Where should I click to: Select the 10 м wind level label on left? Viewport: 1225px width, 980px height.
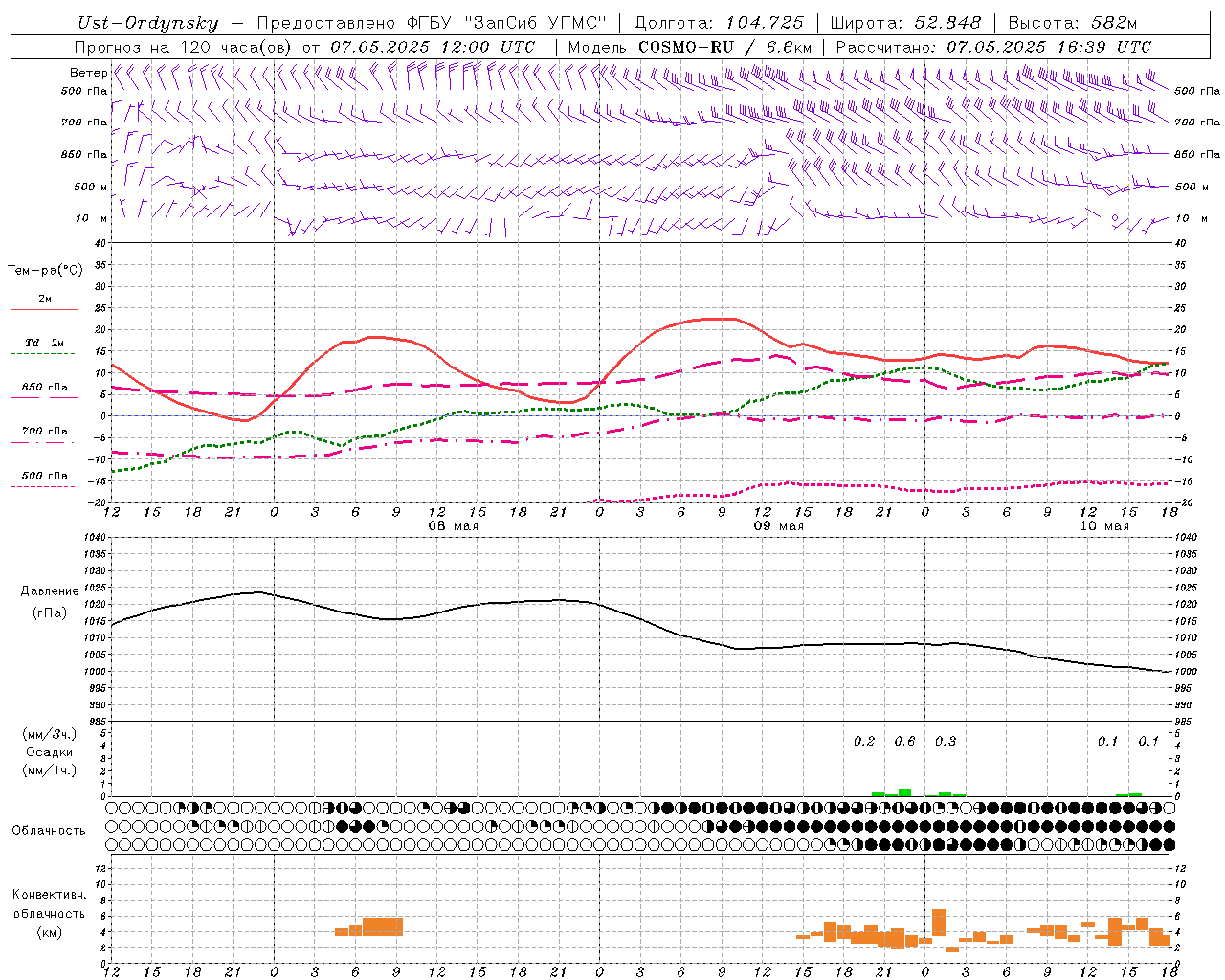(x=92, y=218)
